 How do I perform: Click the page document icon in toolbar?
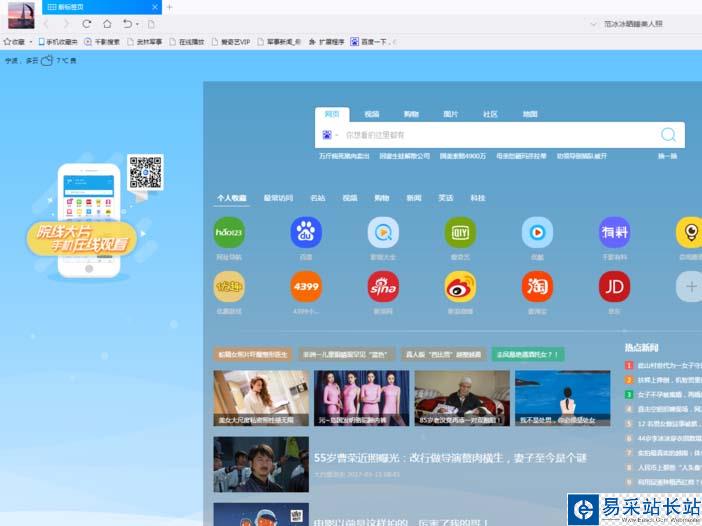pos(151,24)
